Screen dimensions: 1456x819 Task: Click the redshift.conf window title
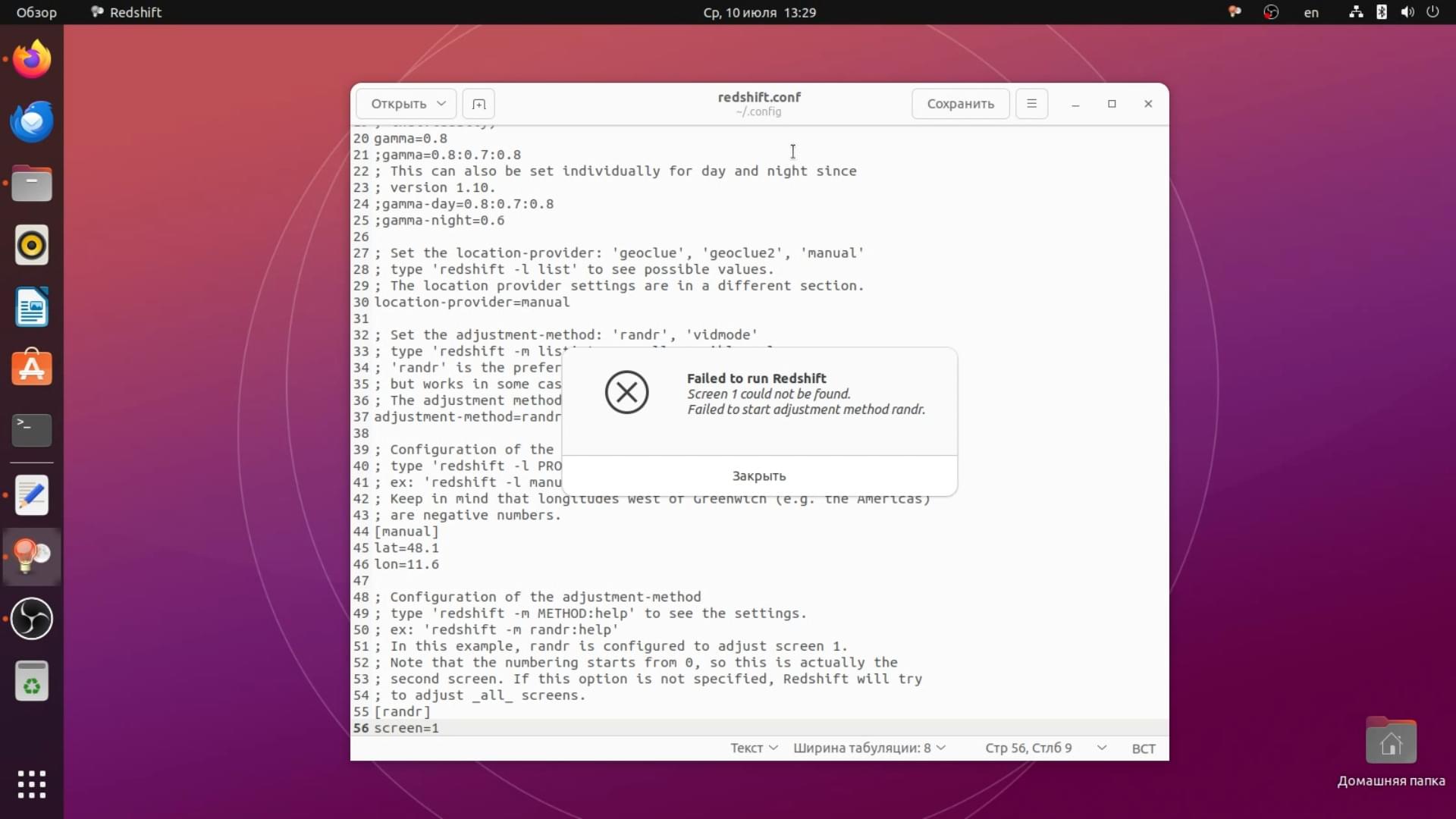click(759, 97)
